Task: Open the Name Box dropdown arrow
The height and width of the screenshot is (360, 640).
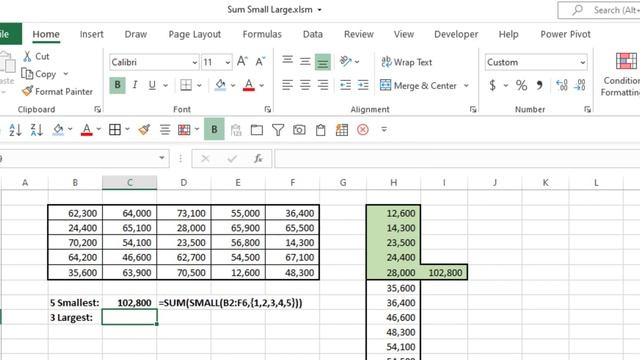Action: tap(162, 158)
